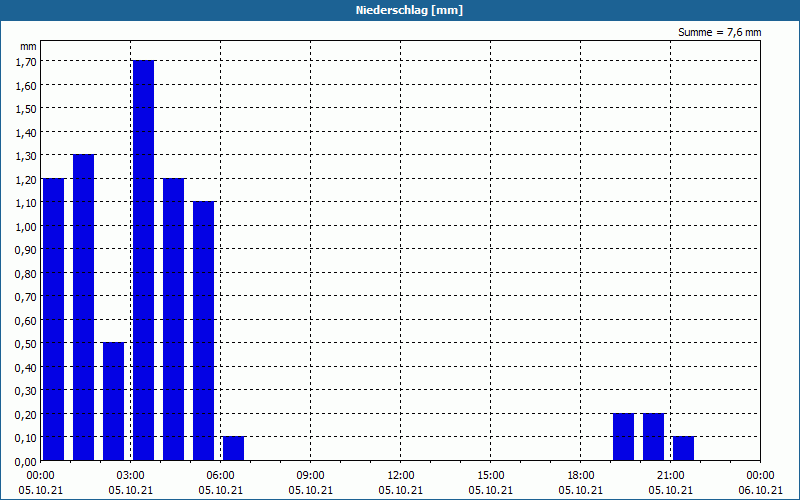Image resolution: width=800 pixels, height=500 pixels.
Task: Click the y-axis value "1,60"
Action: [27, 85]
